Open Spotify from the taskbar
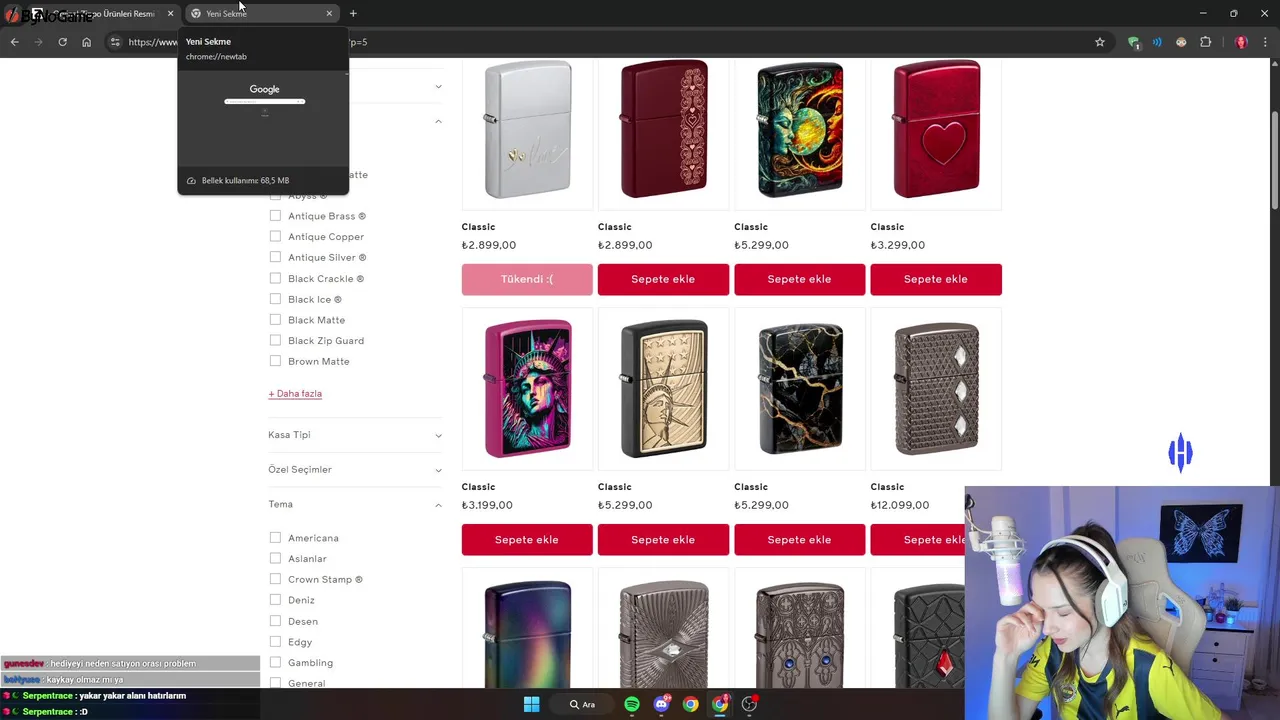The width and height of the screenshot is (1280, 720). [632, 704]
